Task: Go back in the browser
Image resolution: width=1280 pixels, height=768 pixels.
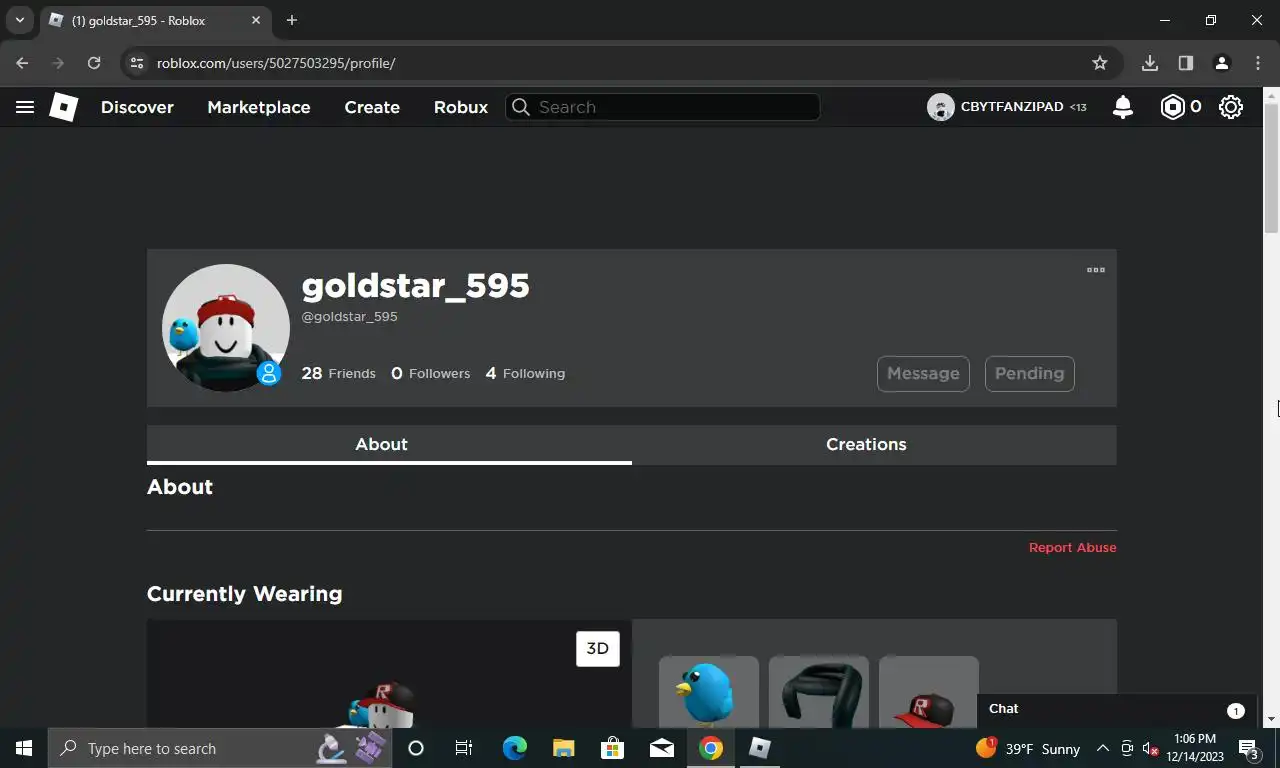Action: click(22, 63)
